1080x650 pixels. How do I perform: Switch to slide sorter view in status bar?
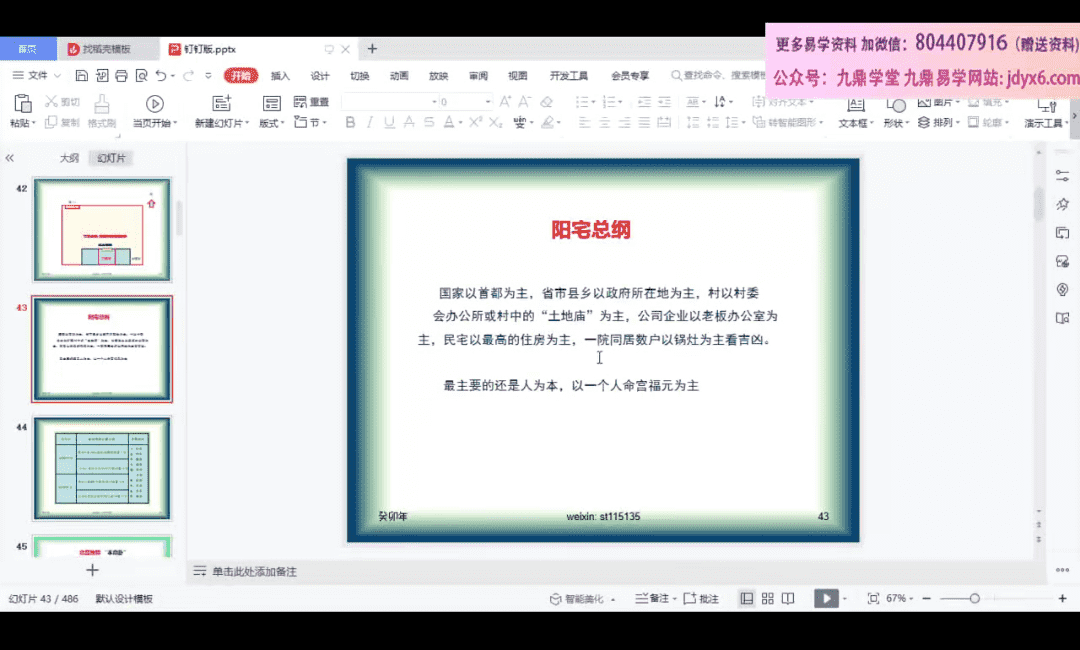(767, 599)
